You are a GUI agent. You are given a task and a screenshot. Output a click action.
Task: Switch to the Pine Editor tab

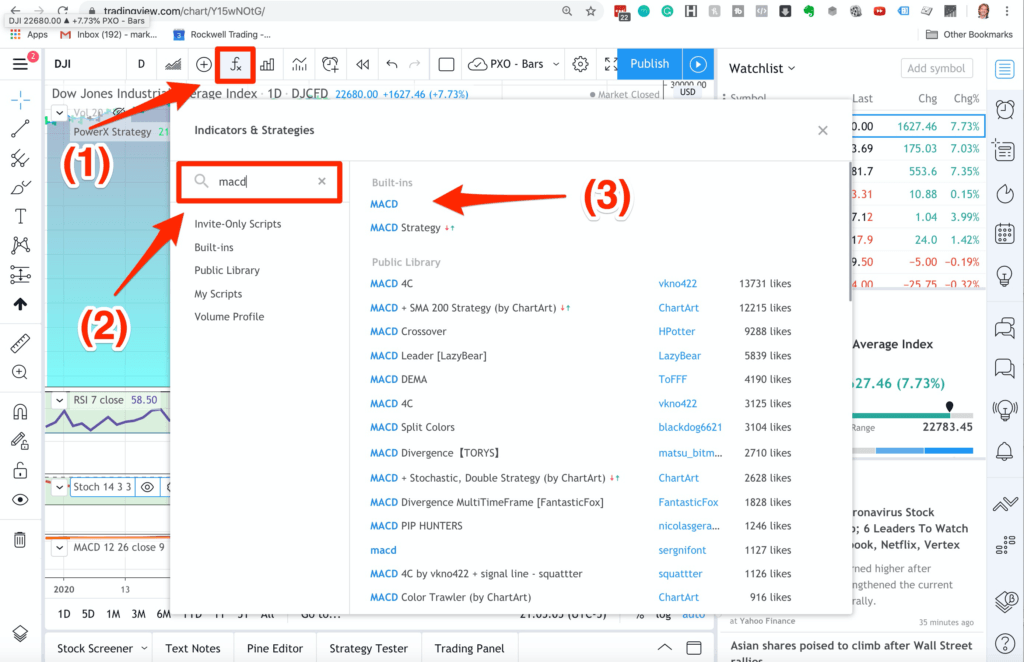pos(275,648)
